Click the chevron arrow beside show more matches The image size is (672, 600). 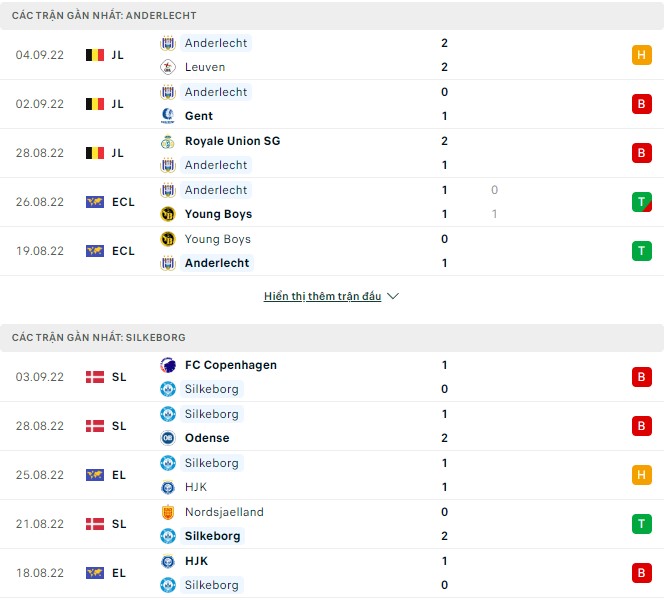point(393,297)
